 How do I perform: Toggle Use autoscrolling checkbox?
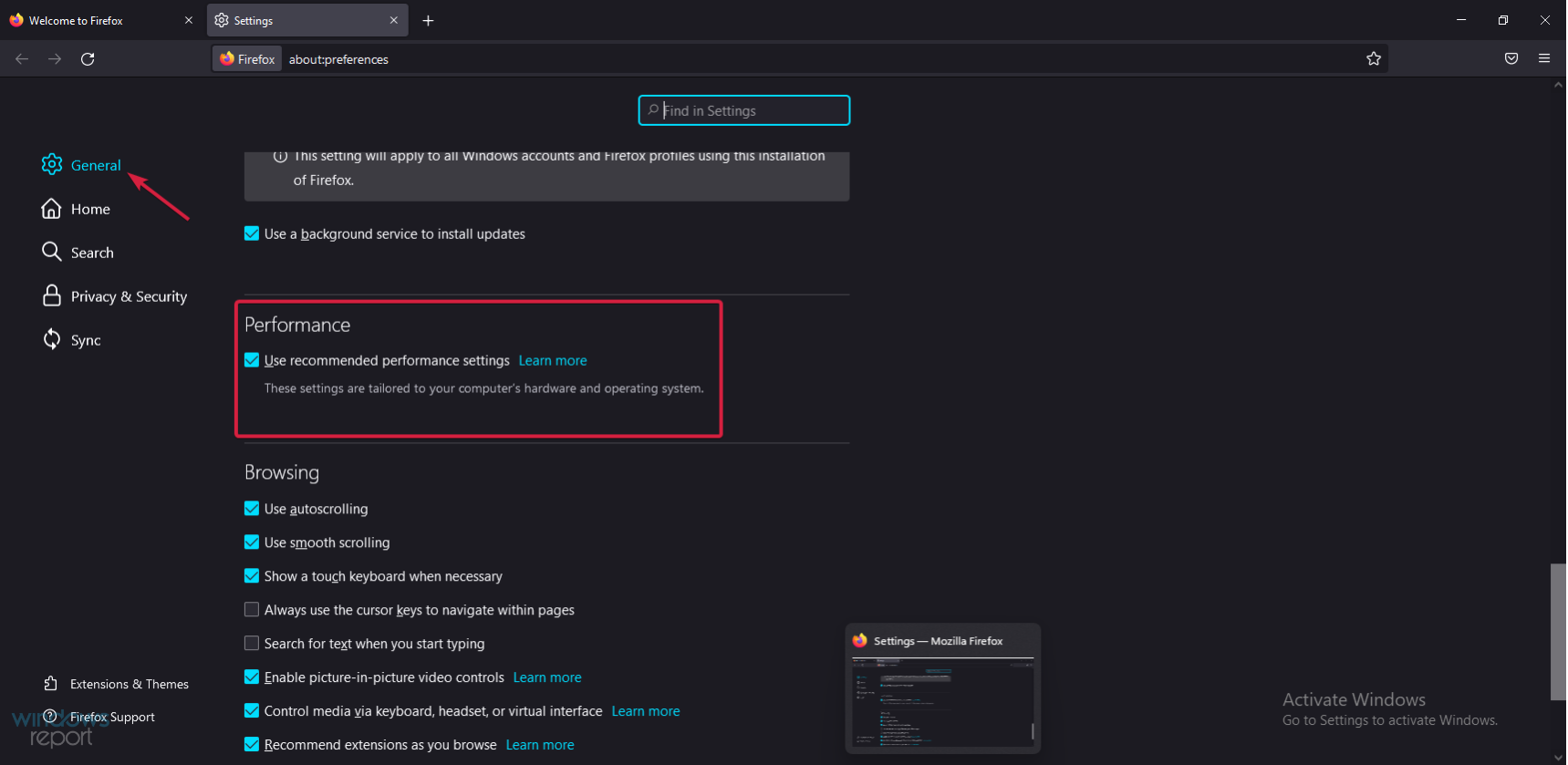click(x=252, y=509)
